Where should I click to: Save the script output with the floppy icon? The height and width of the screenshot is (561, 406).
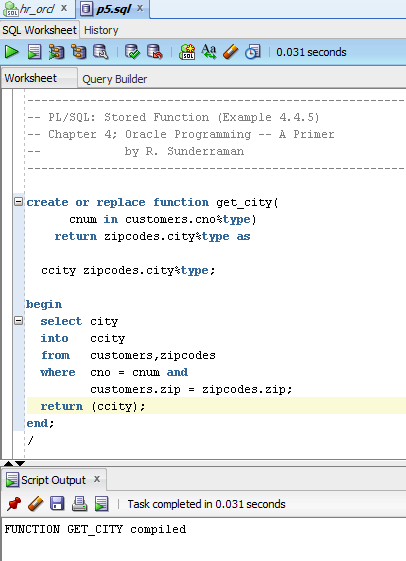[x=57, y=504]
